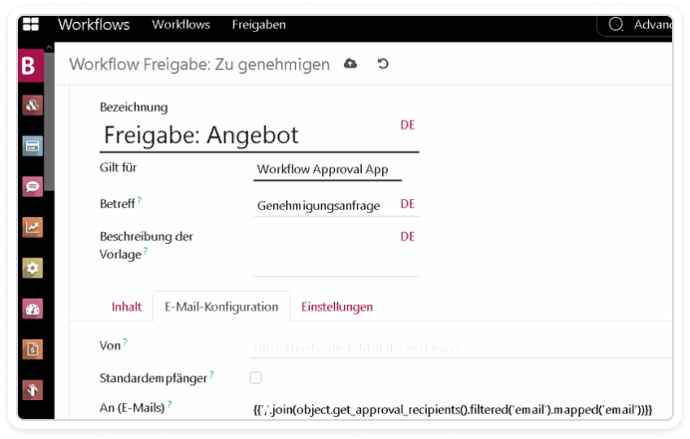Open the dashboard gauge sidebar icon
The width and height of the screenshot is (690, 439).
click(x=32, y=308)
